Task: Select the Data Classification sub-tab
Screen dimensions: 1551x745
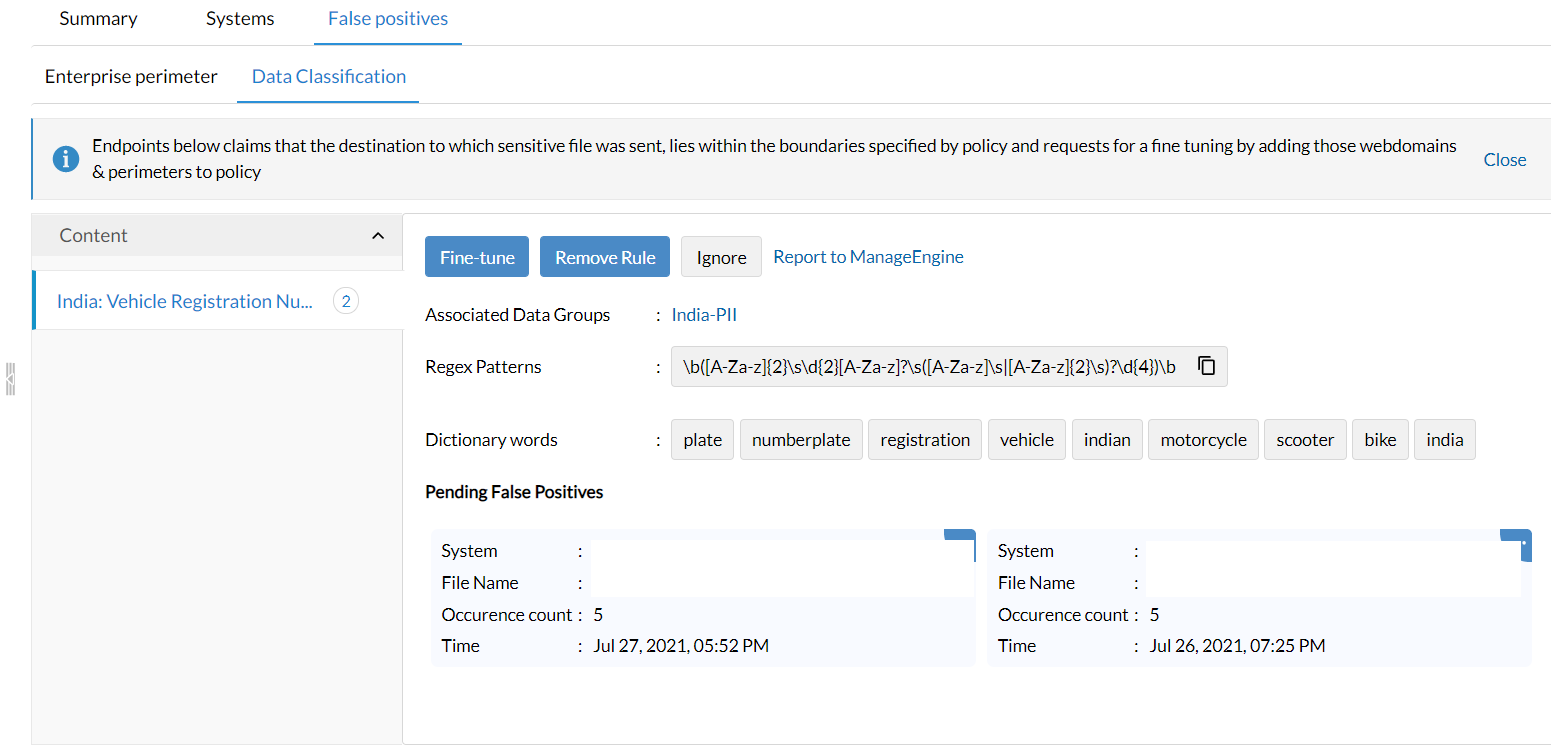Action: click(328, 77)
